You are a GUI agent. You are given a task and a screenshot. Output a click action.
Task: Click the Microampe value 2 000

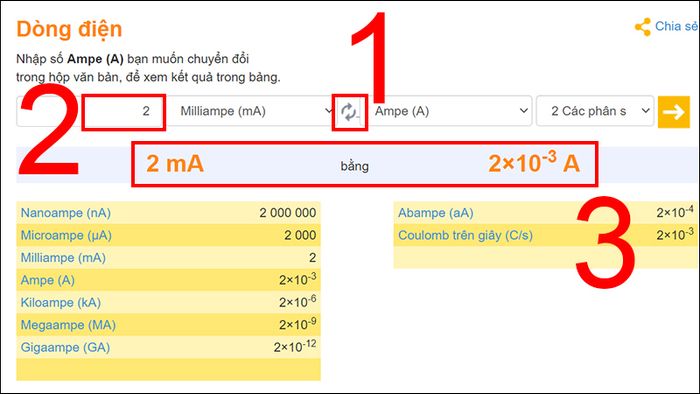[x=300, y=235]
